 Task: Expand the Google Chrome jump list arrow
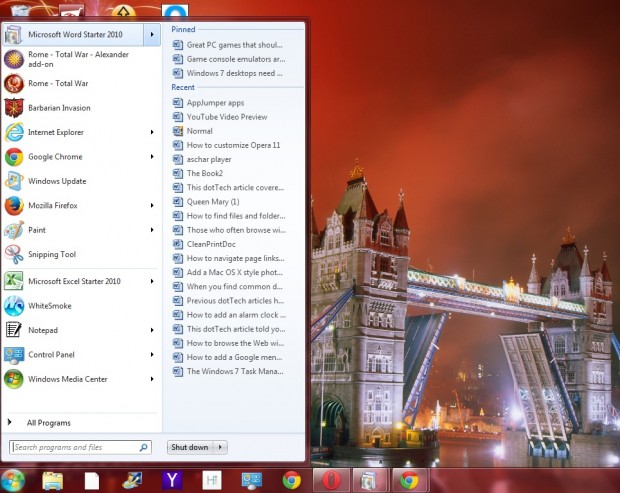(152, 157)
